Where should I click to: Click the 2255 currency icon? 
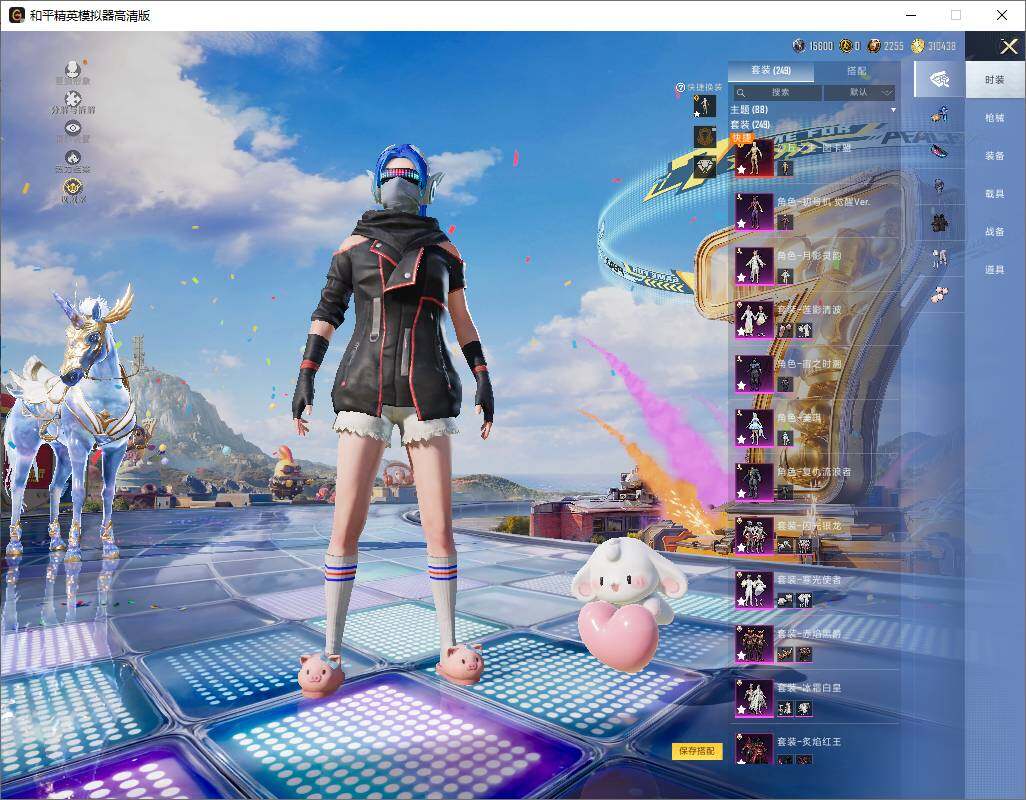[x=874, y=46]
